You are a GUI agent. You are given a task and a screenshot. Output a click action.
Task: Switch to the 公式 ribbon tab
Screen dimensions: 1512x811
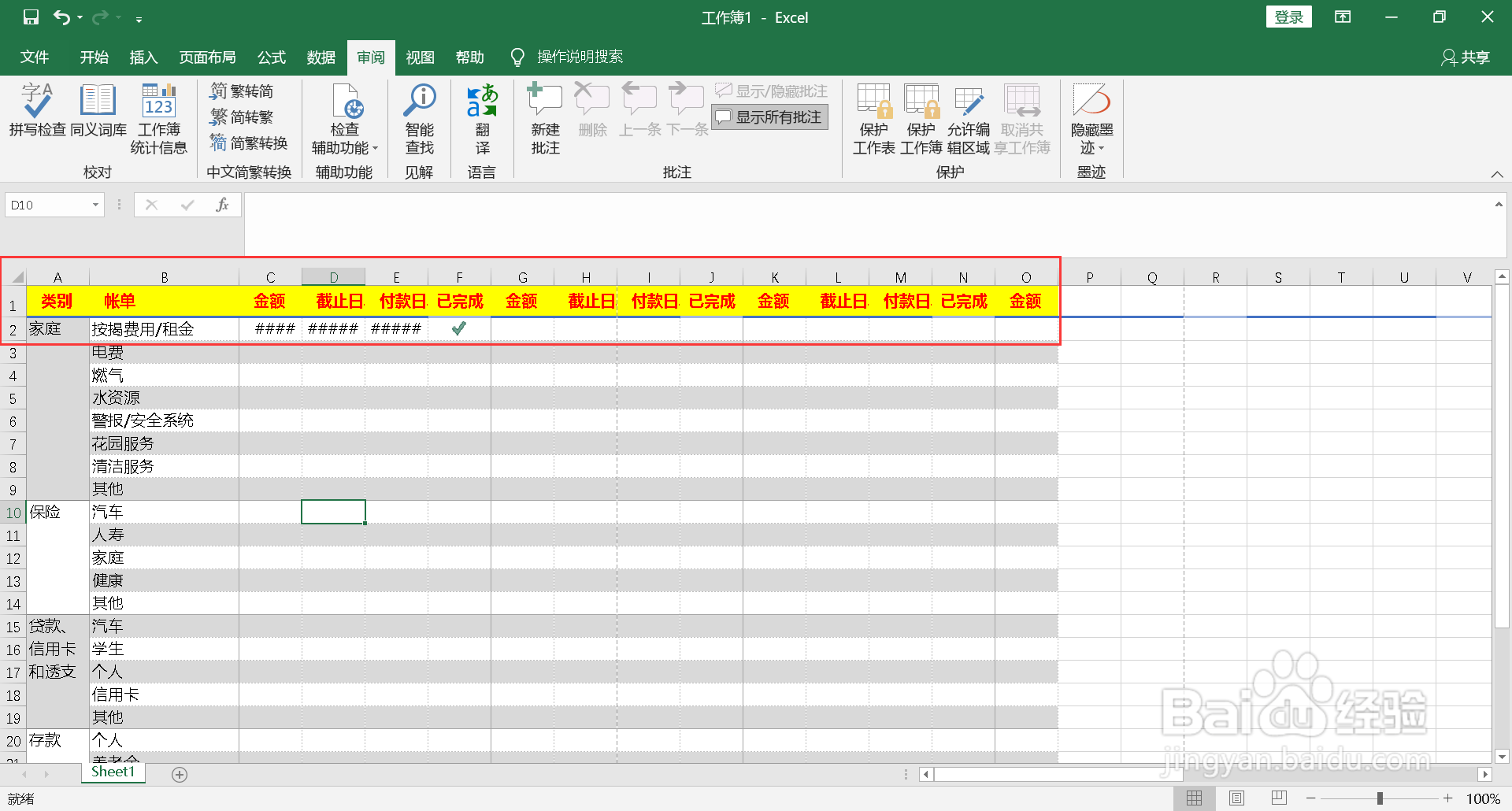tap(271, 57)
